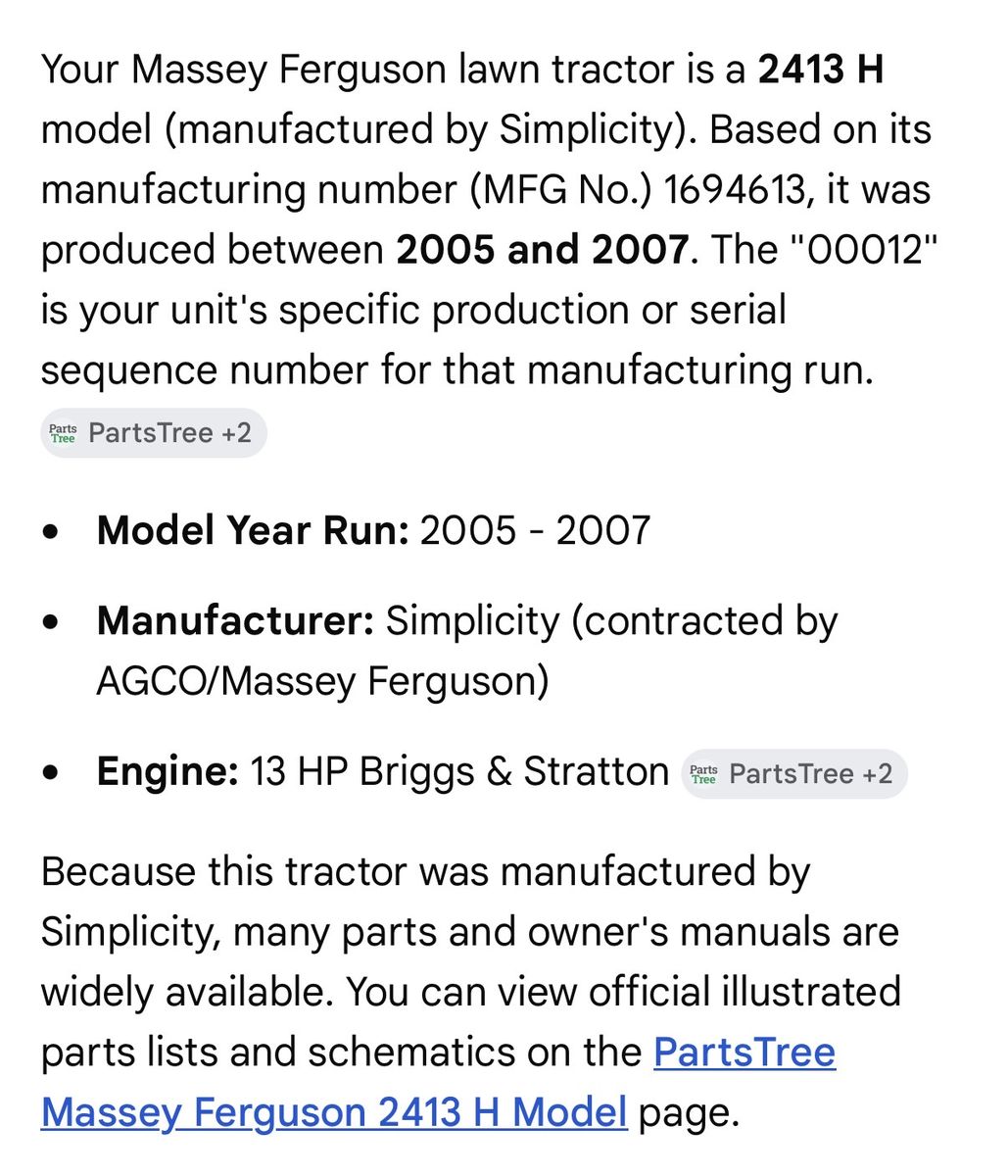
Task: Click the AGCO/Massey Ferguson text
Action: (322, 681)
